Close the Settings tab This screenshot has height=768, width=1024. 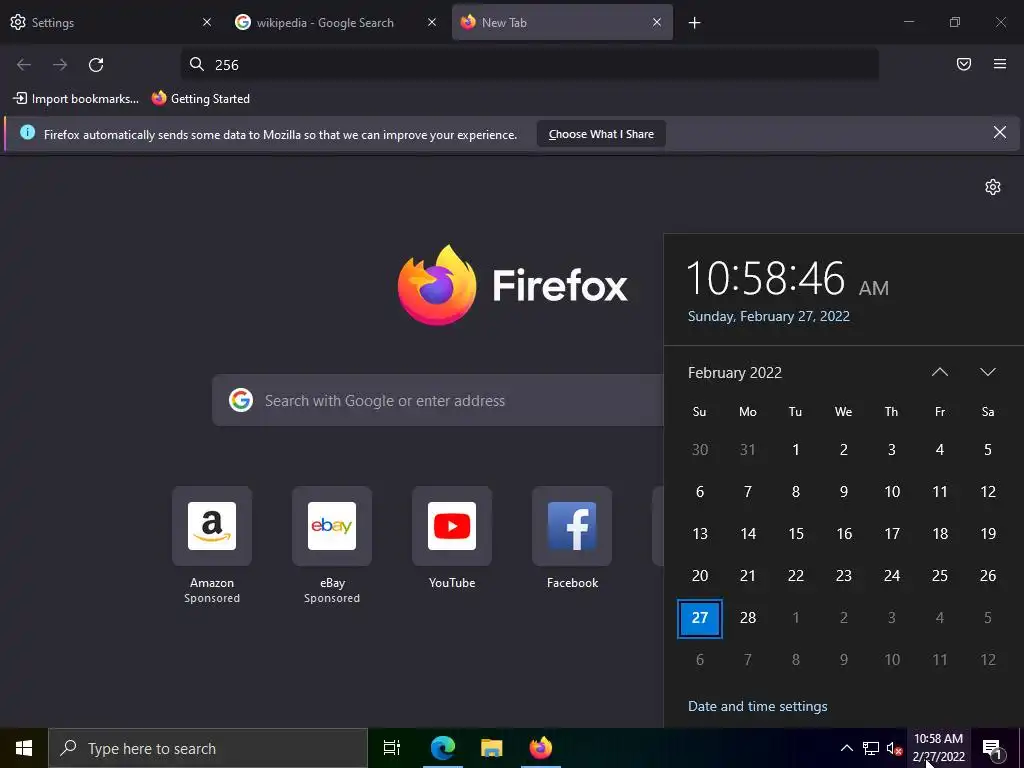(207, 22)
